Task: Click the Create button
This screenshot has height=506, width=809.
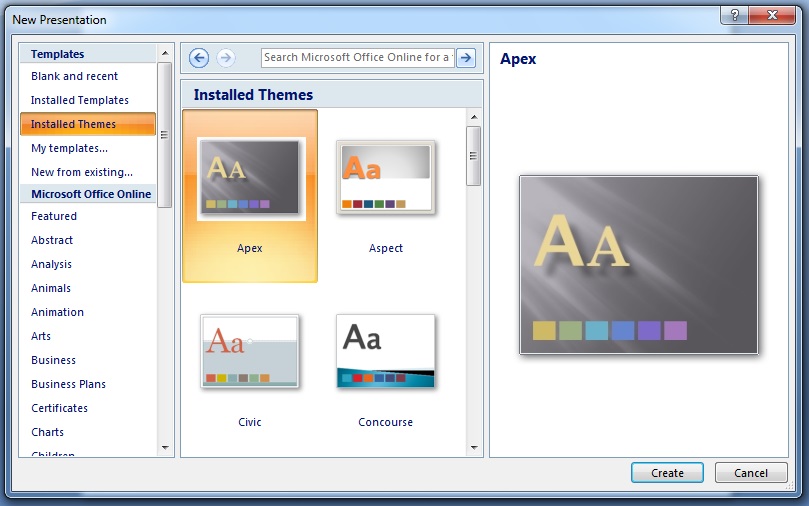Action: point(667,472)
